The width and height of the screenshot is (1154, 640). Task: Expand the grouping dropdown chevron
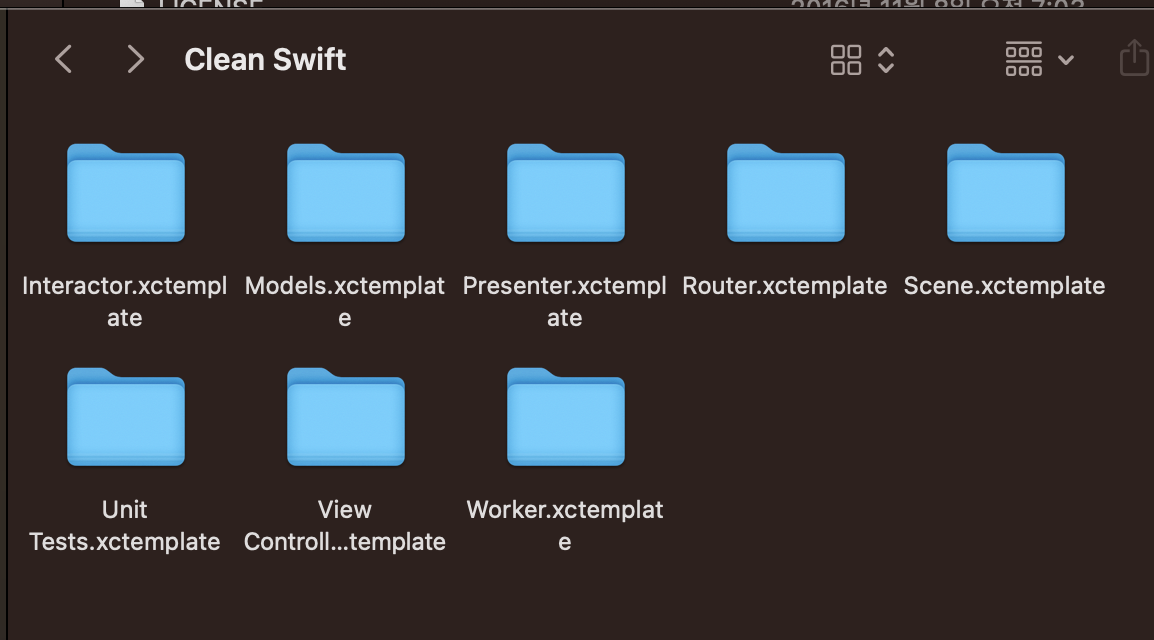point(1066,60)
